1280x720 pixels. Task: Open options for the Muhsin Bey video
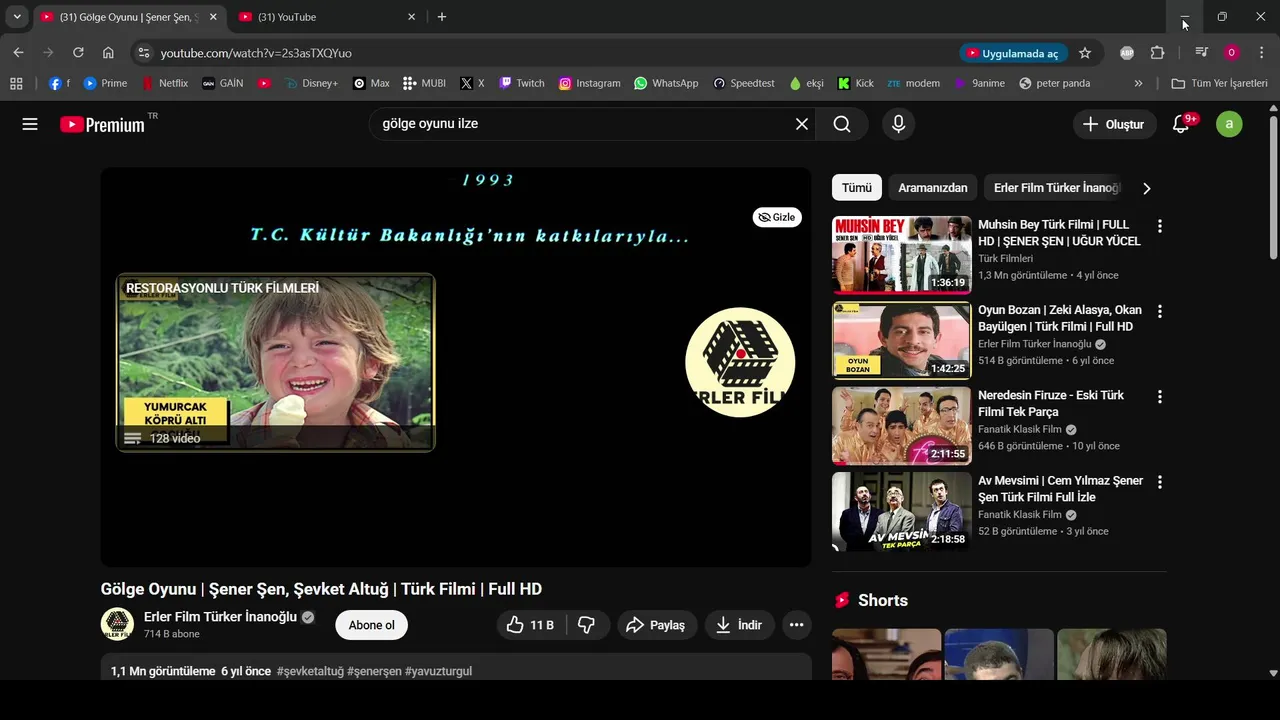tap(1159, 226)
